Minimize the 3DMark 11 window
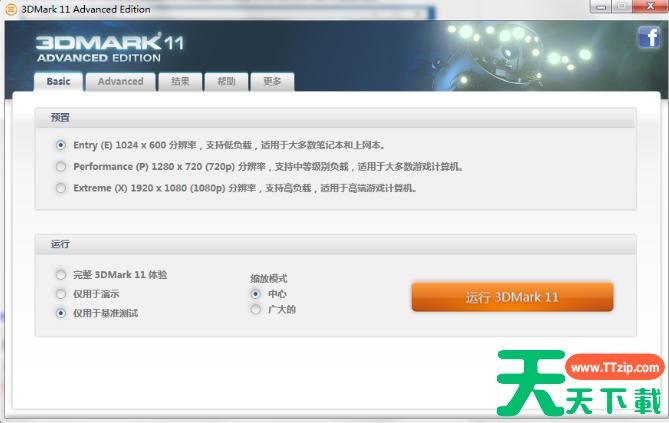 point(601,6)
